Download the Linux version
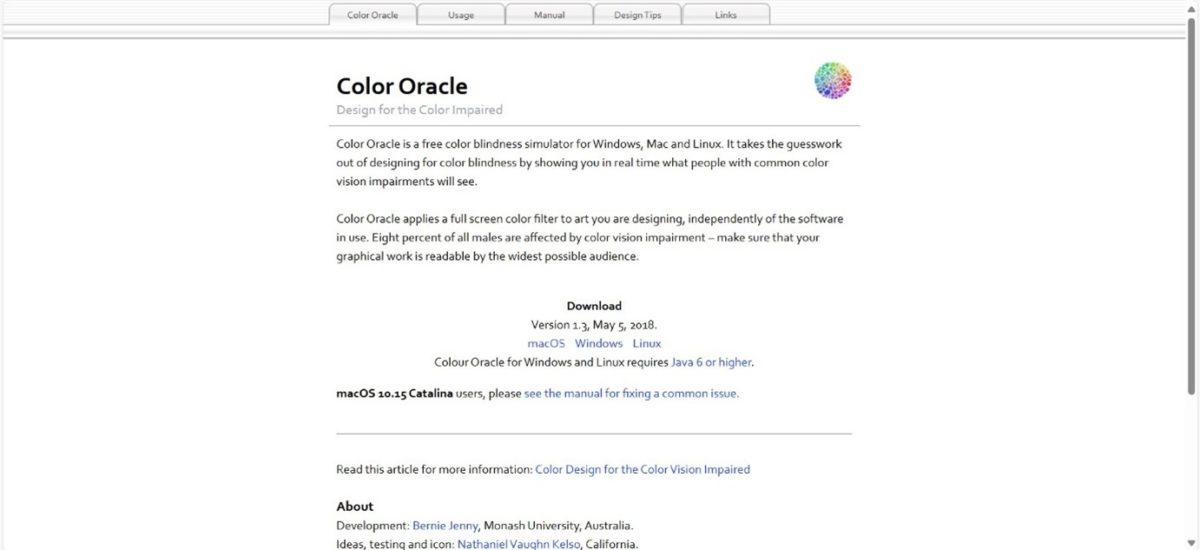 (646, 343)
